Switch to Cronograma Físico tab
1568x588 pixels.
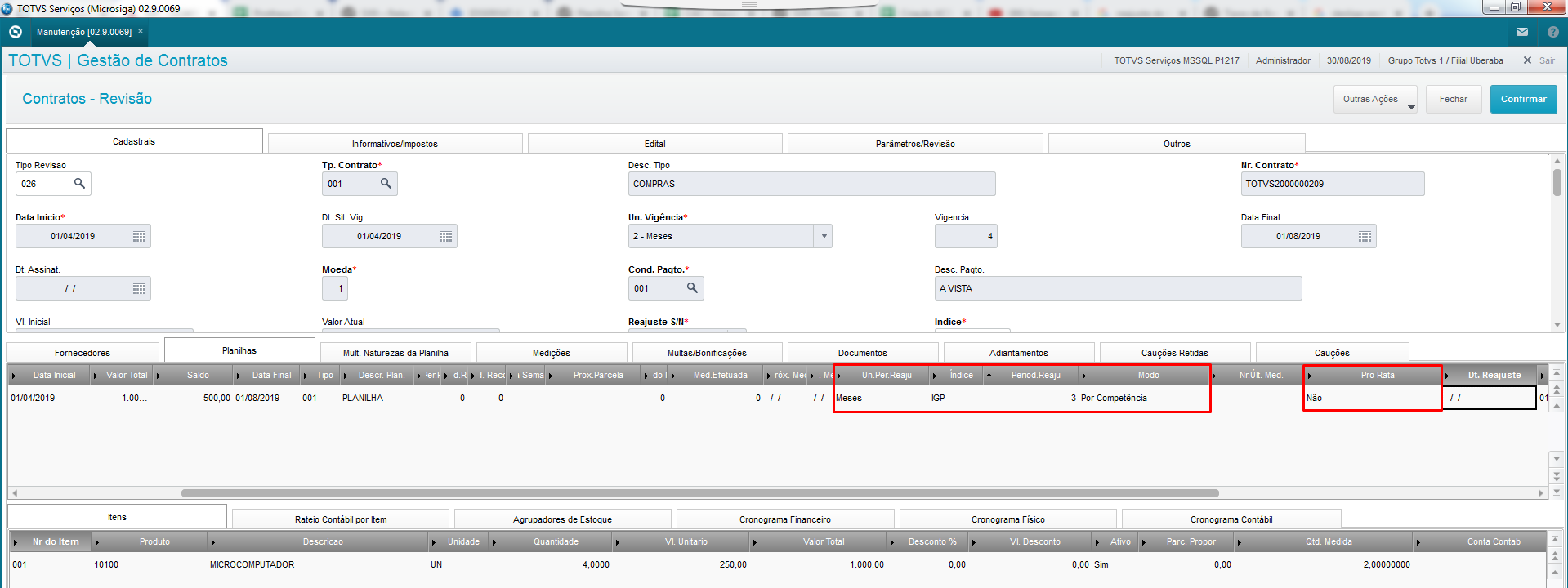1008,519
